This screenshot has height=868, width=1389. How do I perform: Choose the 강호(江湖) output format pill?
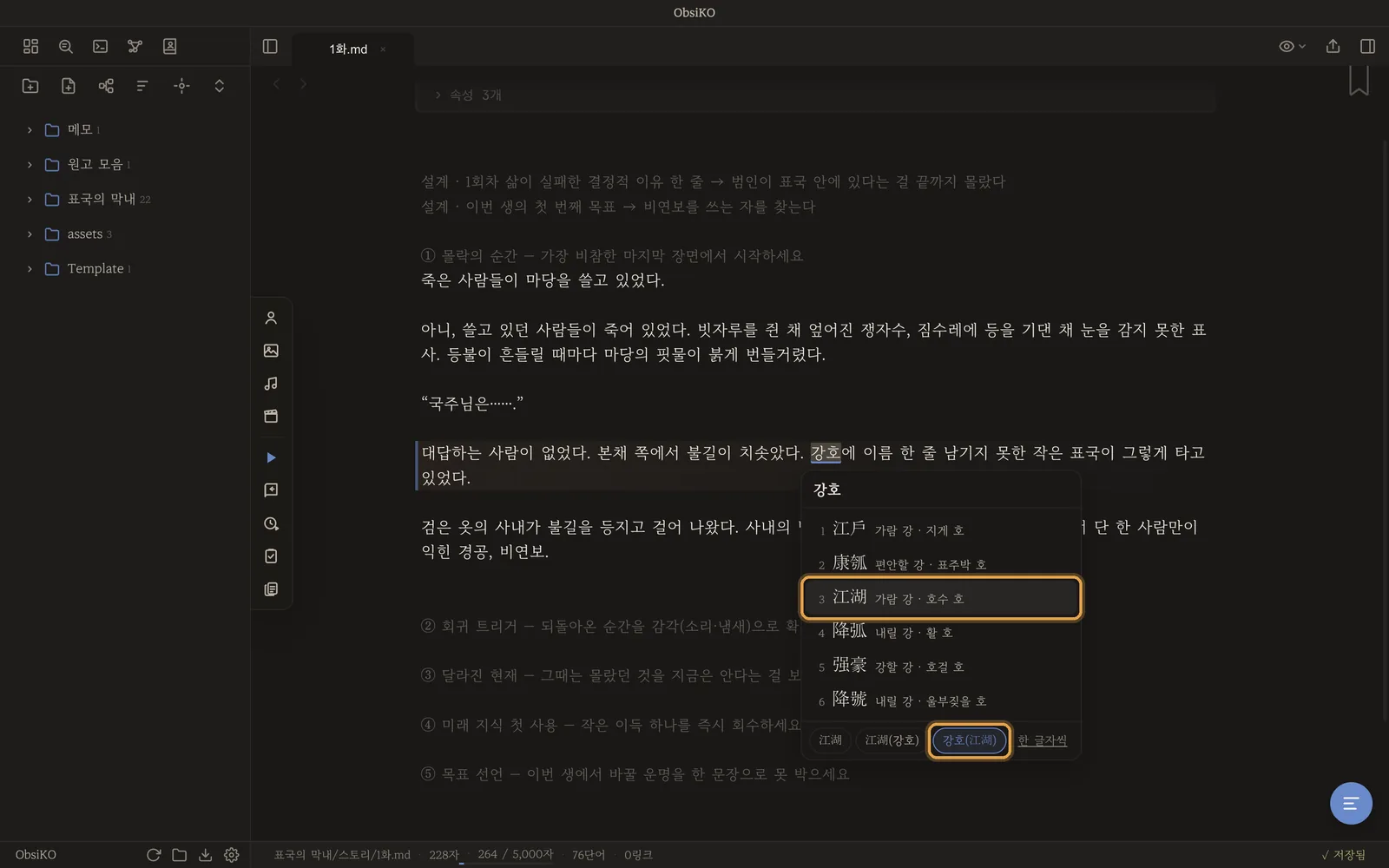coord(969,740)
